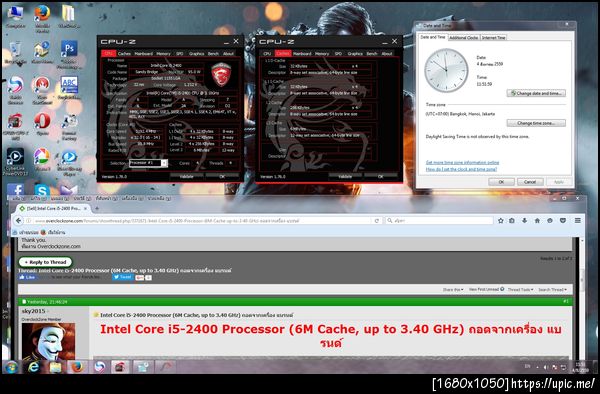600x394 pixels.
Task: Open the Recycle Bin desktop icon
Action: tap(15, 51)
